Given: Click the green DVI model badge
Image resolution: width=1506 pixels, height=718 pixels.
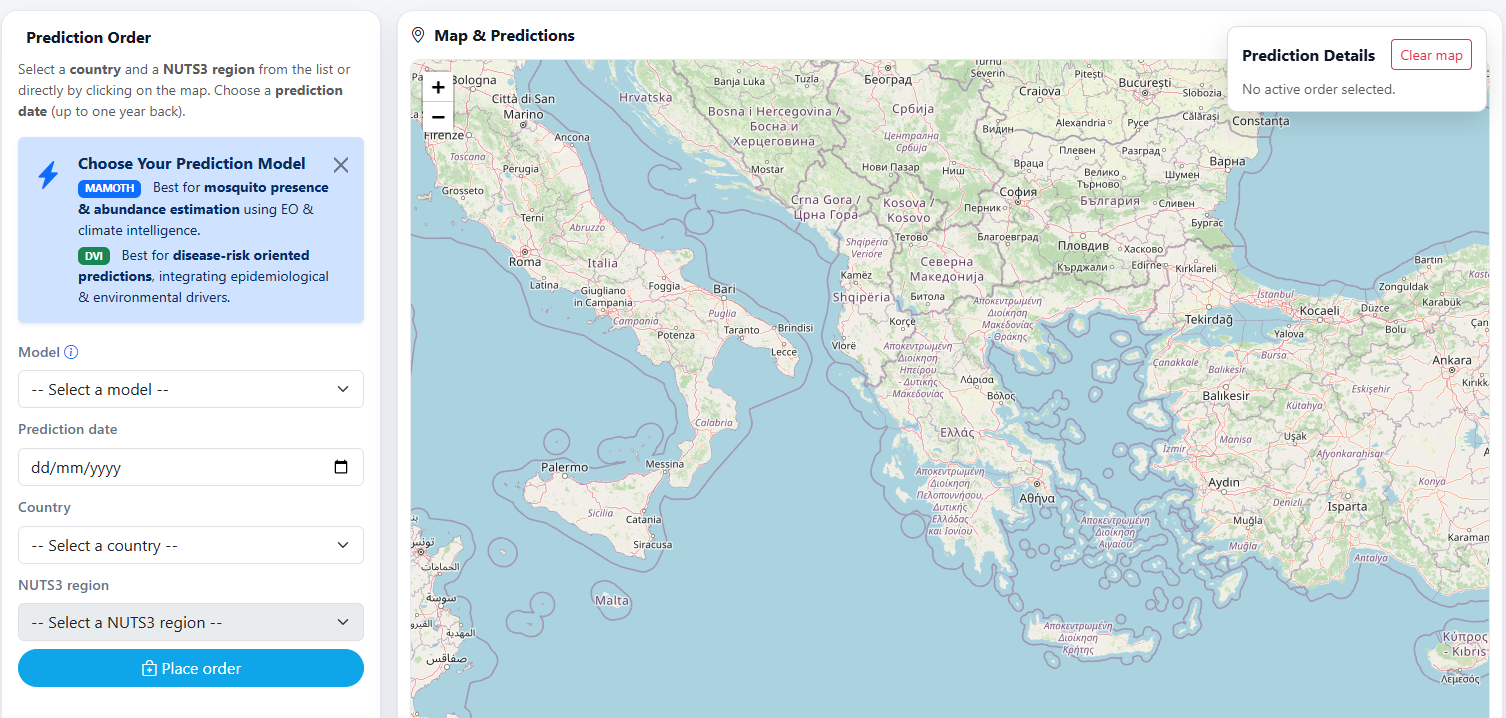Looking at the screenshot, I should (x=94, y=256).
